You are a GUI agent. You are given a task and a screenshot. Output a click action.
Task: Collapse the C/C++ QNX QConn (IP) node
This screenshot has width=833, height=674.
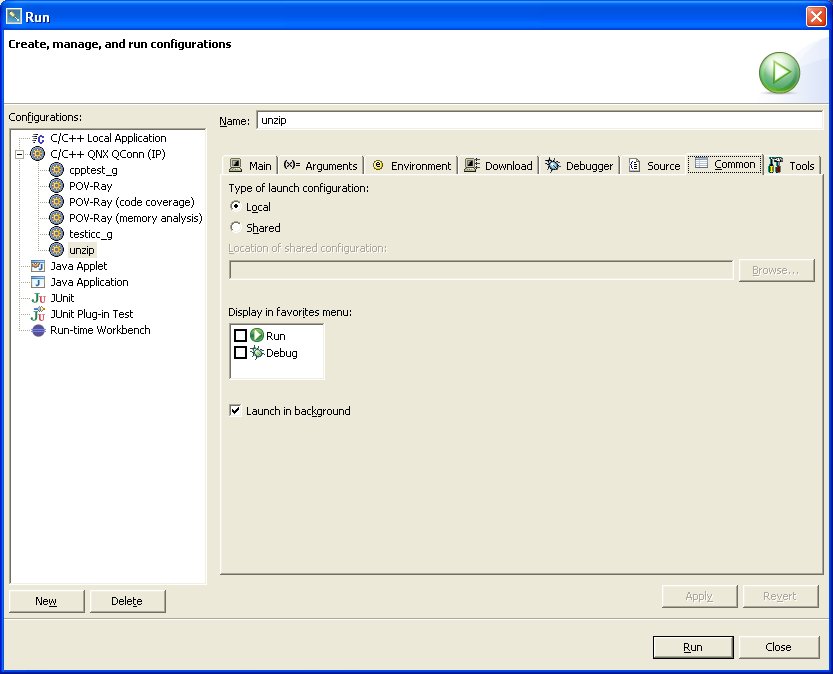20,154
